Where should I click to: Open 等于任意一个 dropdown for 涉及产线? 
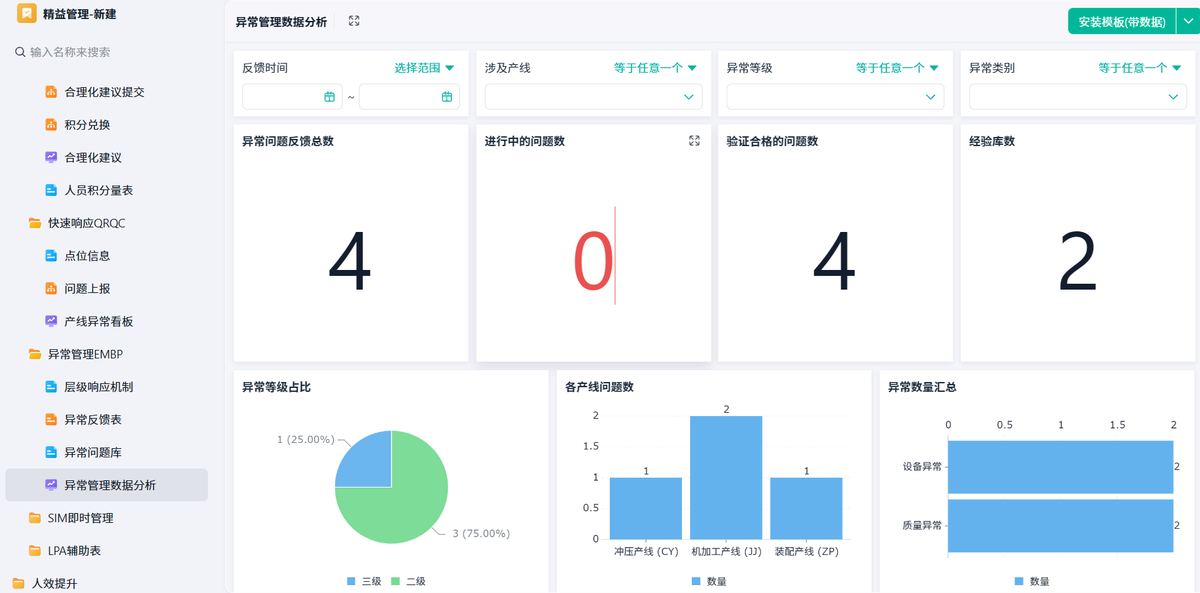pos(655,68)
